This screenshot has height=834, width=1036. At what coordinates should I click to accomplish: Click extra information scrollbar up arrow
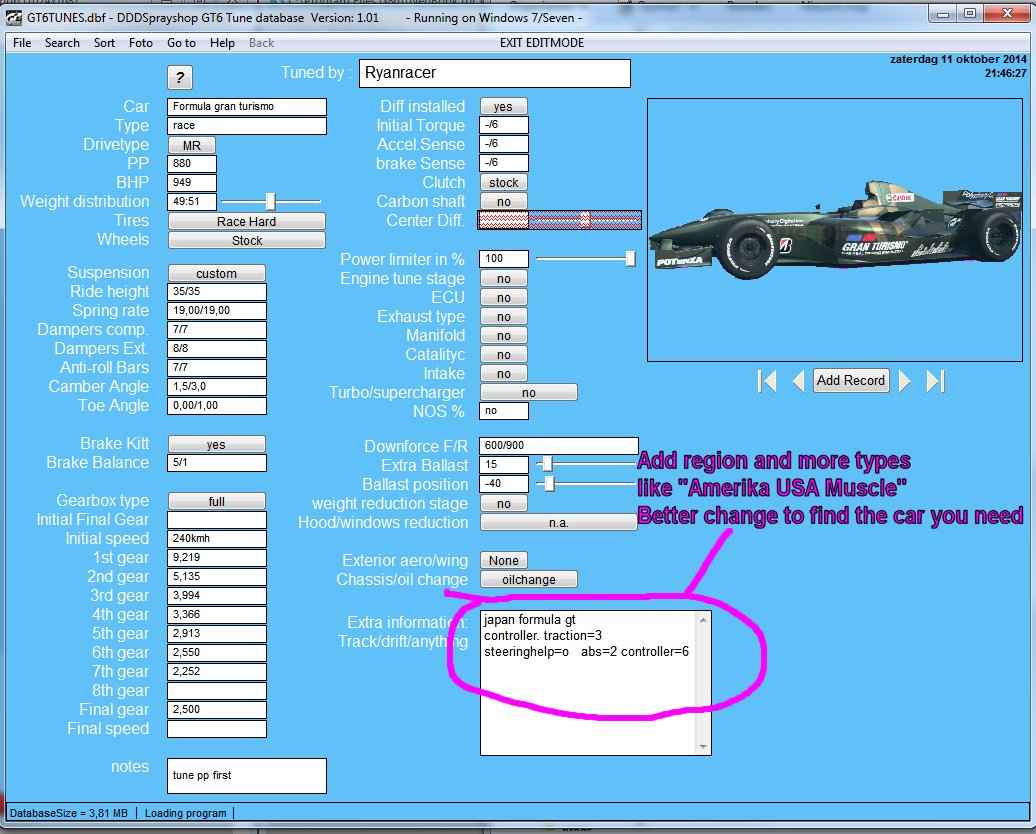coord(703,619)
